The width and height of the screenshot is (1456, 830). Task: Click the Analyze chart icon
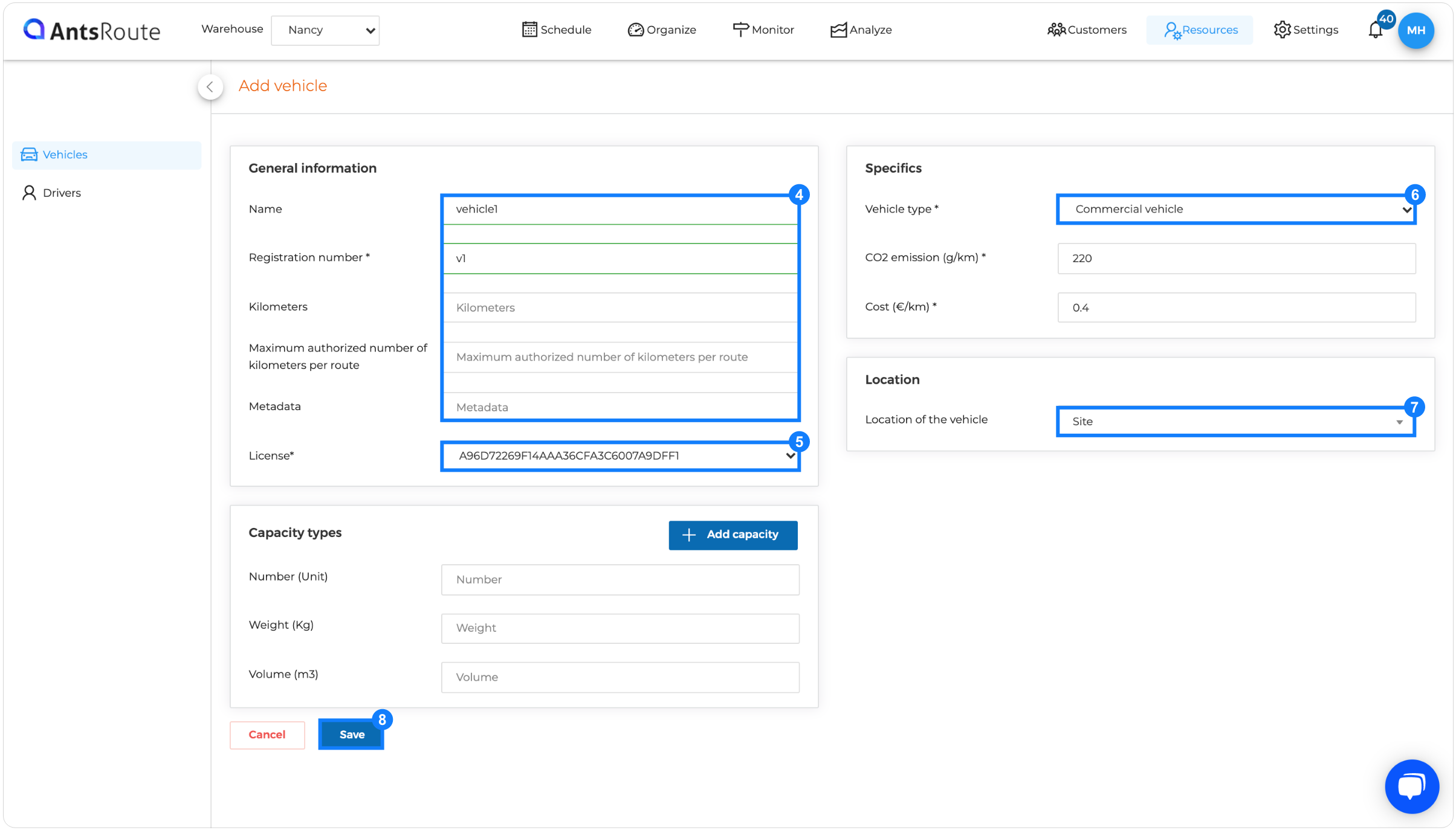pyautogui.click(x=838, y=30)
